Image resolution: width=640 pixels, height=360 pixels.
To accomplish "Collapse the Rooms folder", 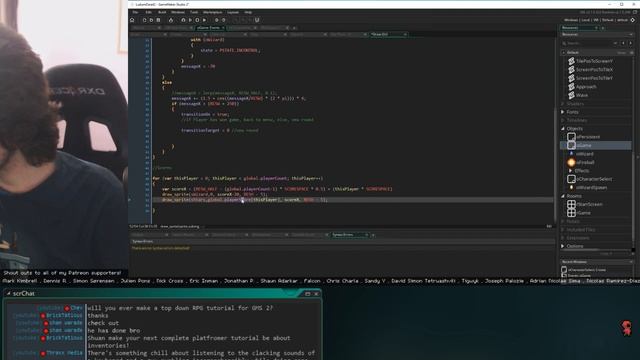I will (x=563, y=196).
